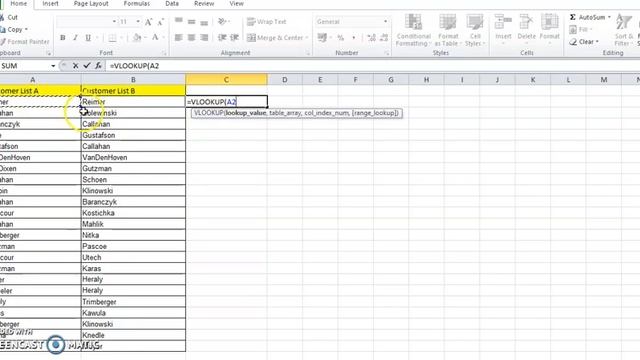640x360 pixels.
Task: Decrease the cell indent
Action: pyautogui.click(x=222, y=38)
